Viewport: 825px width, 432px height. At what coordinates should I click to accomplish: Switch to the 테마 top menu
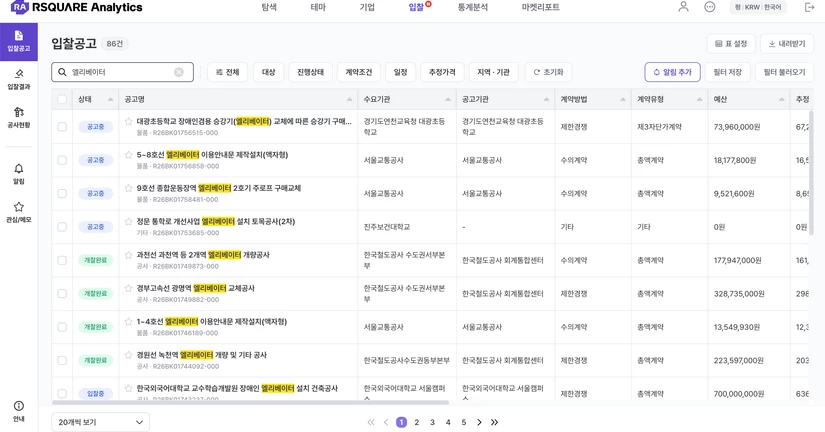click(x=318, y=7)
